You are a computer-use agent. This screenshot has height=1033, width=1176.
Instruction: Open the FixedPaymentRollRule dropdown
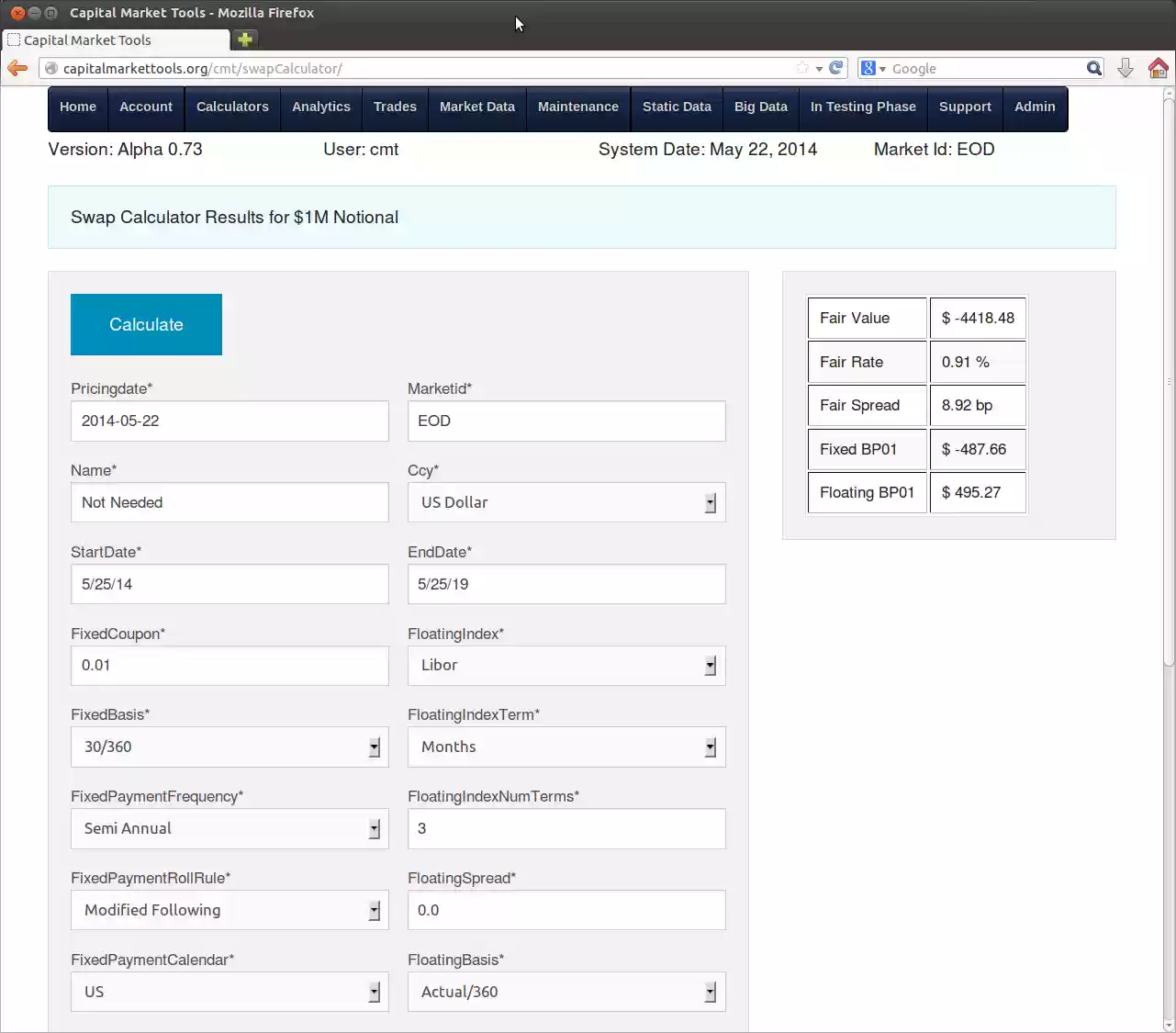click(x=374, y=910)
